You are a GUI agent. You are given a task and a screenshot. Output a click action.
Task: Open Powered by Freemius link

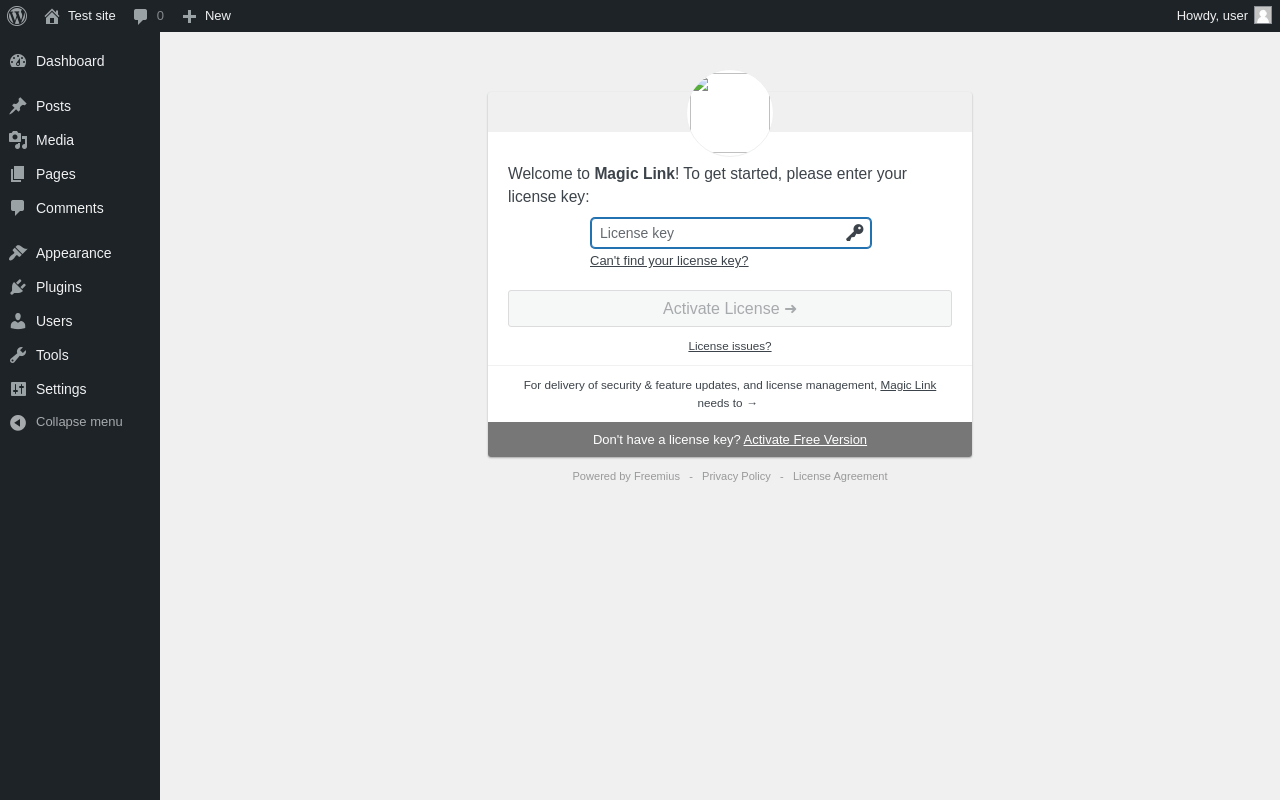pyautogui.click(x=626, y=476)
